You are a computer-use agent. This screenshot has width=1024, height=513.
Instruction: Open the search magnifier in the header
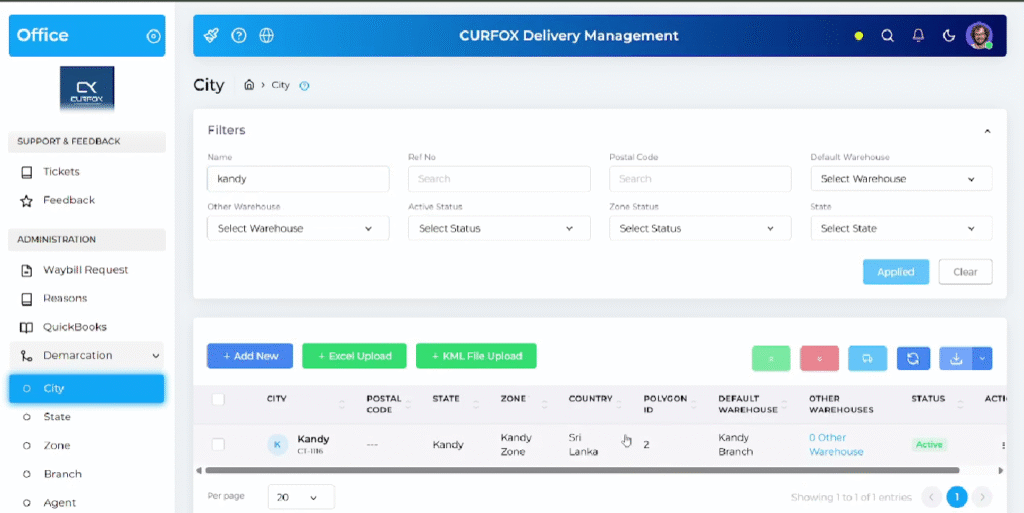click(x=887, y=36)
